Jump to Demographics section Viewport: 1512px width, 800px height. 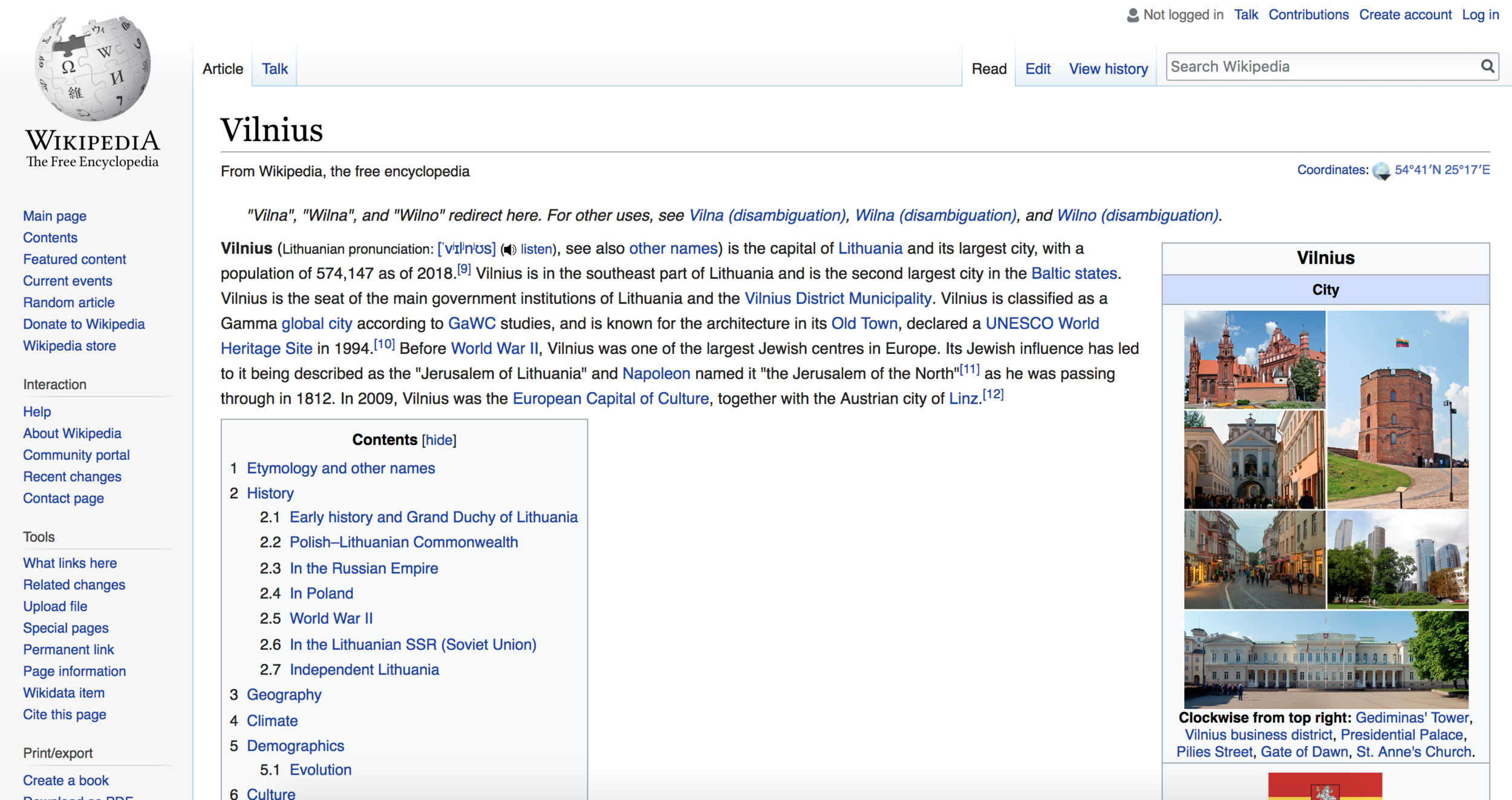295,746
